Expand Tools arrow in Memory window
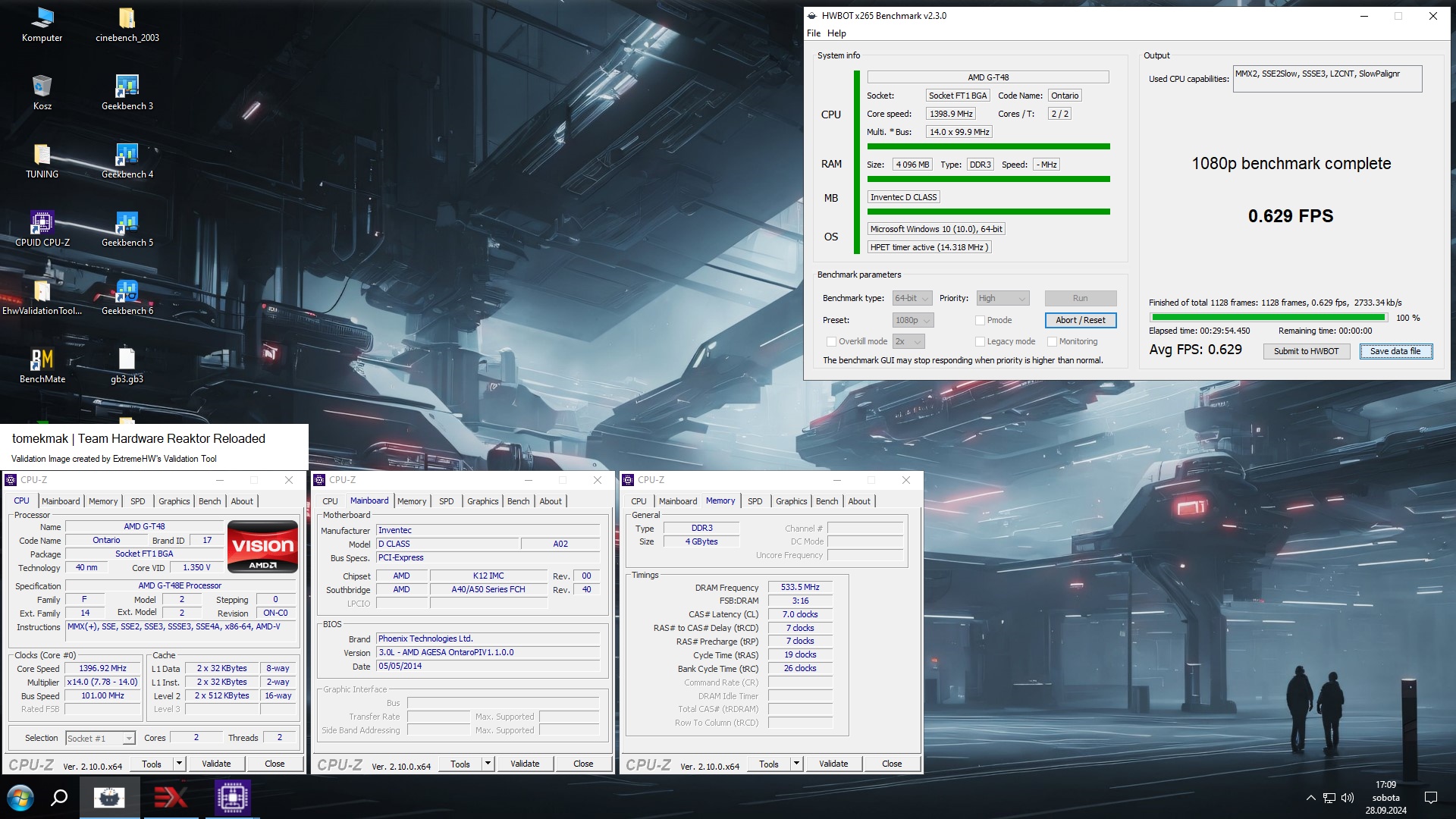Viewport: 1456px width, 819px height. pyautogui.click(x=797, y=764)
